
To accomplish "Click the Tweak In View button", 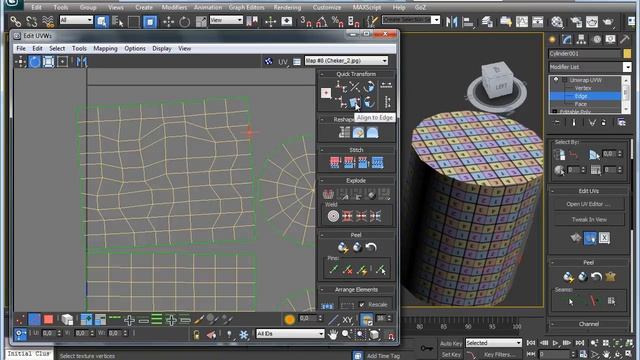I will tap(589, 220).
